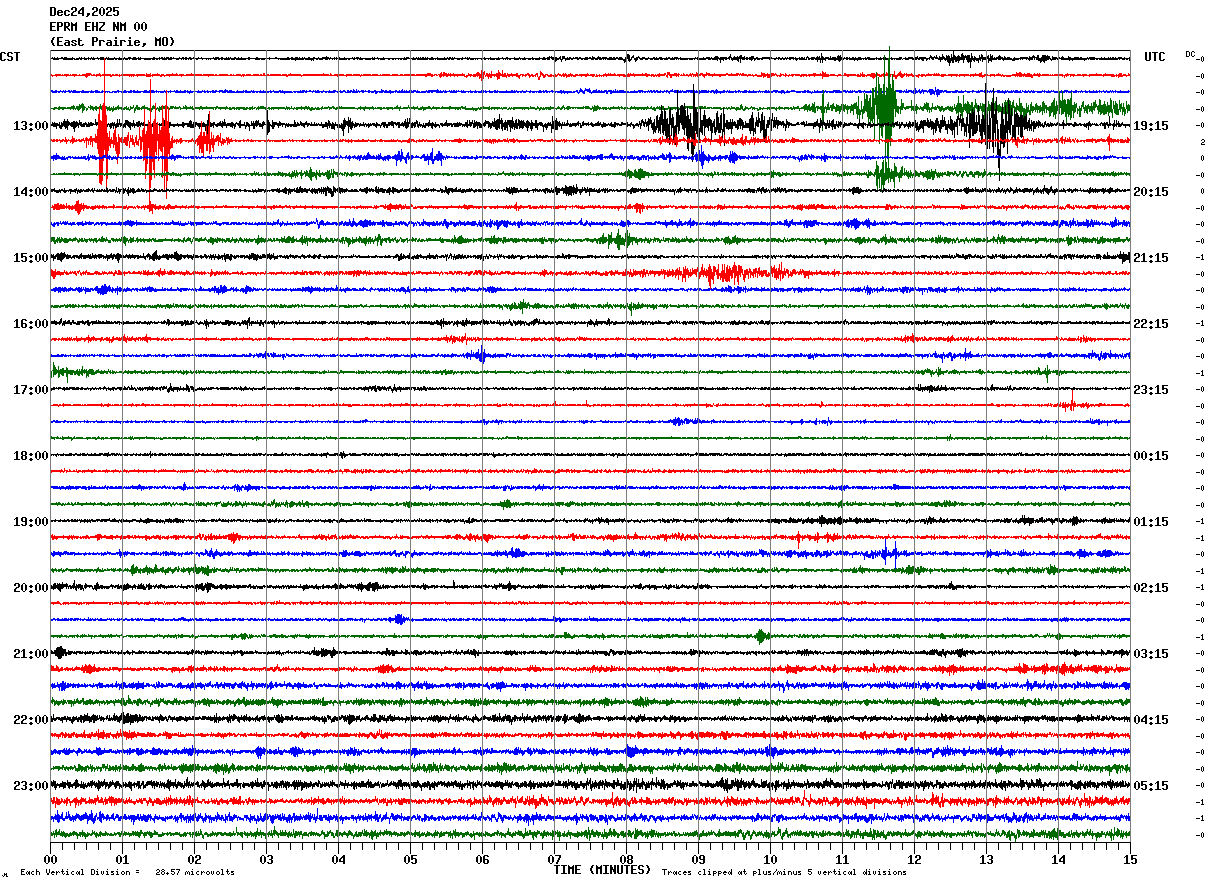
Task: Select the 20:00 CST row label
Action: (31, 588)
